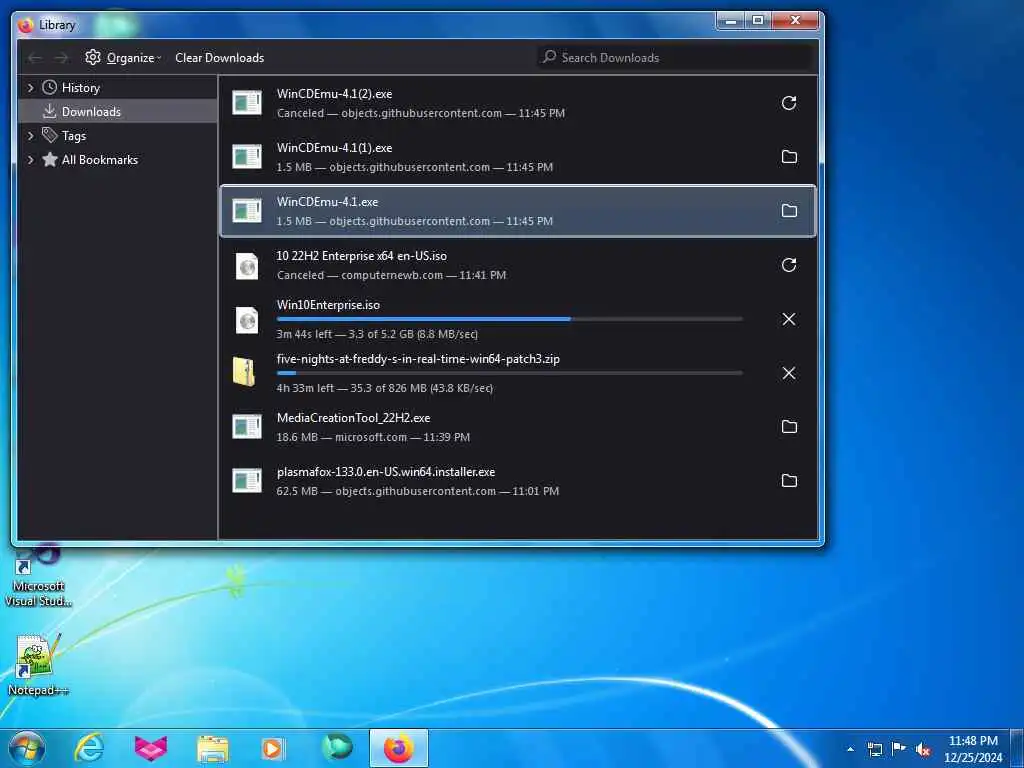Click the Library window title text
The image size is (1024, 768).
click(x=57, y=25)
